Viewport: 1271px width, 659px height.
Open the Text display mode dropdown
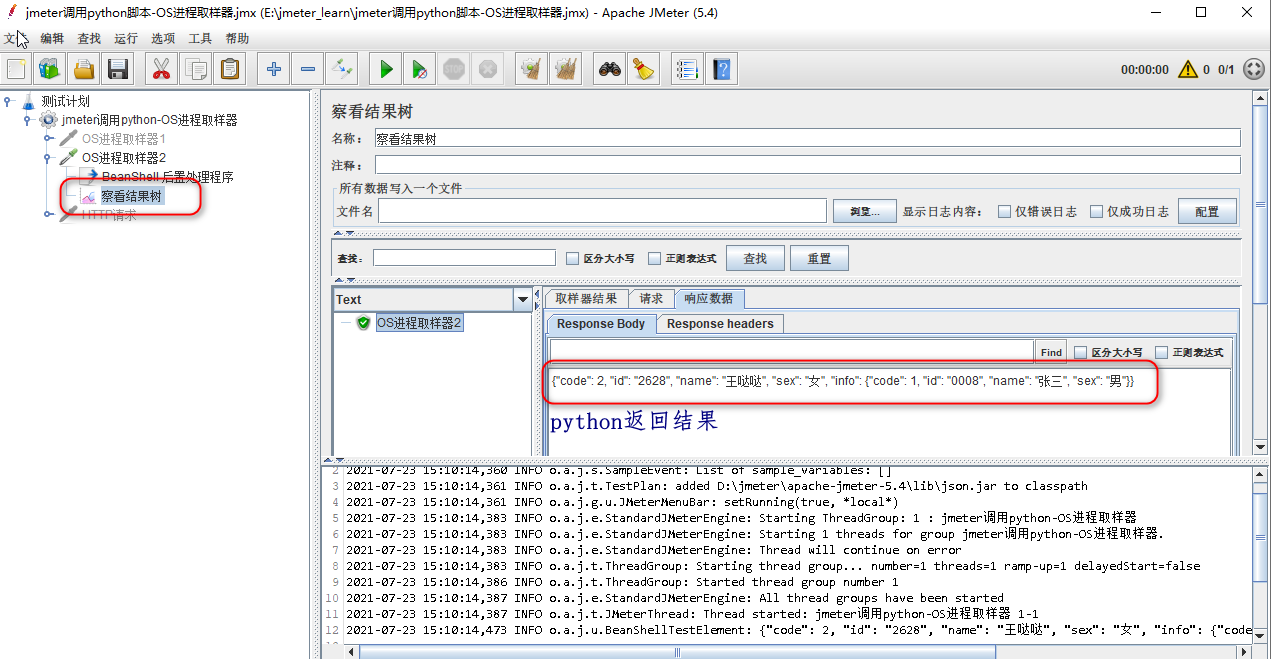coord(523,299)
